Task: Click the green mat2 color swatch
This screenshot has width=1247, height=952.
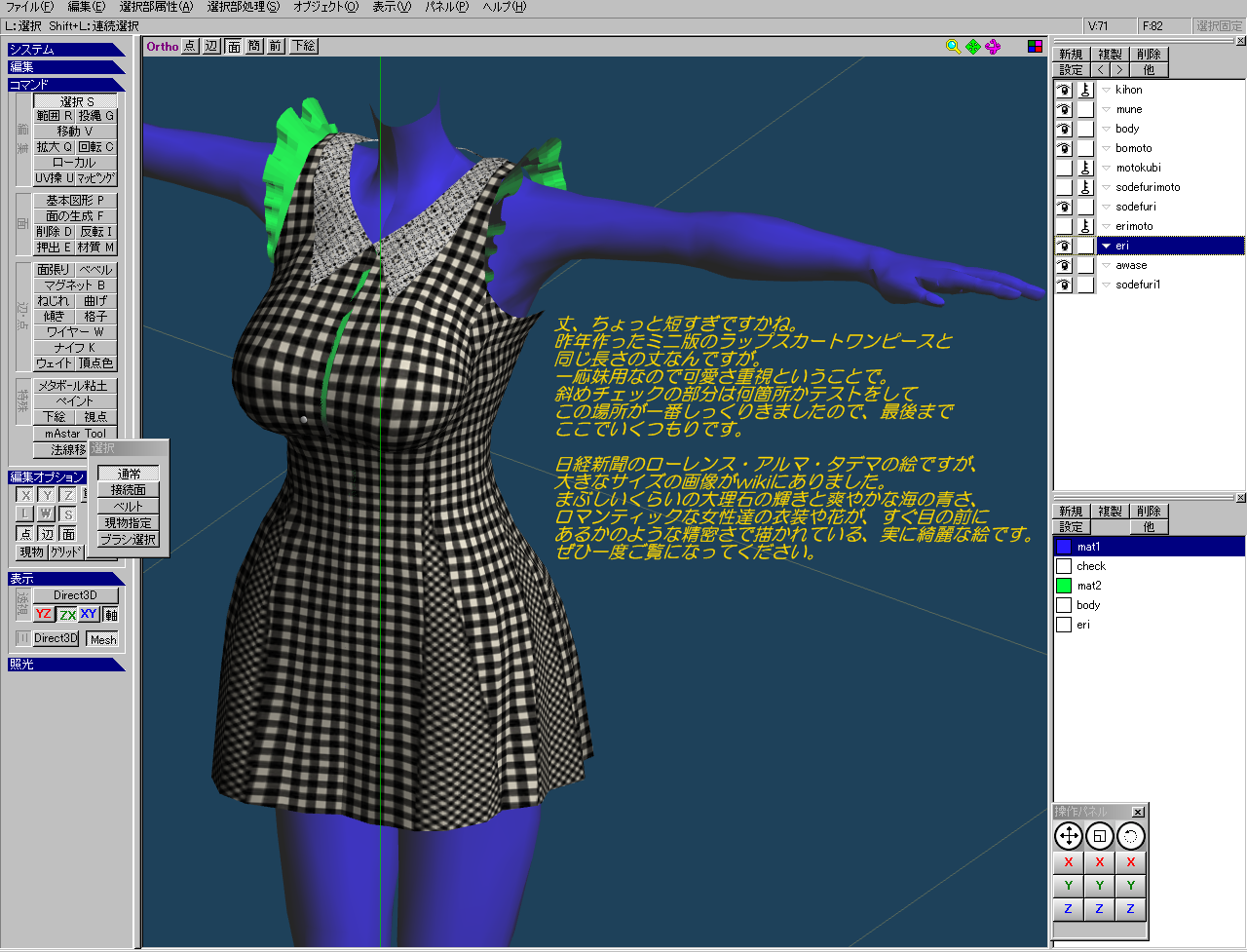Action: pyautogui.click(x=1064, y=586)
